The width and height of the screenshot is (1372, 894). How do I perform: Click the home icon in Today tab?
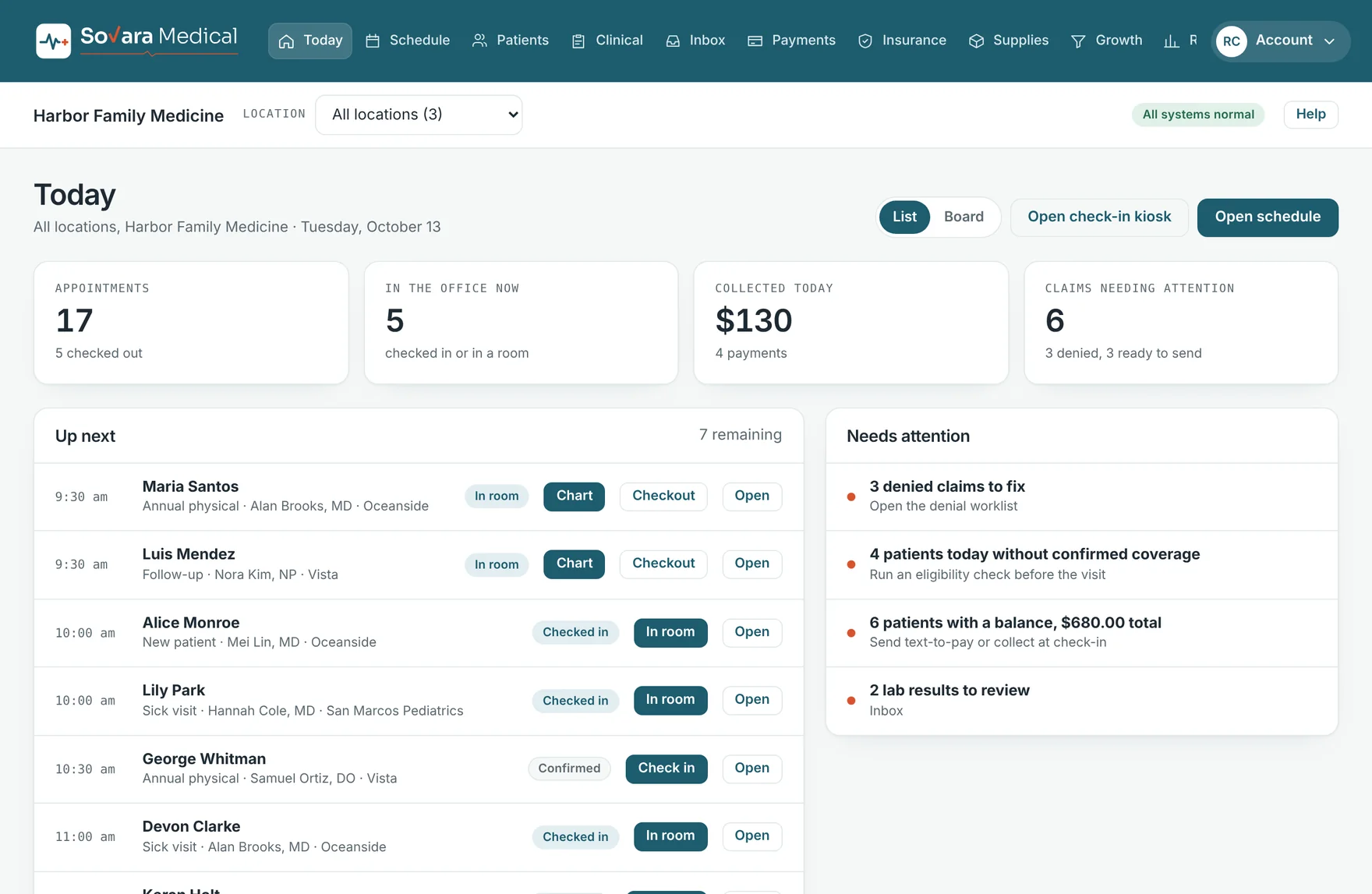pos(286,41)
